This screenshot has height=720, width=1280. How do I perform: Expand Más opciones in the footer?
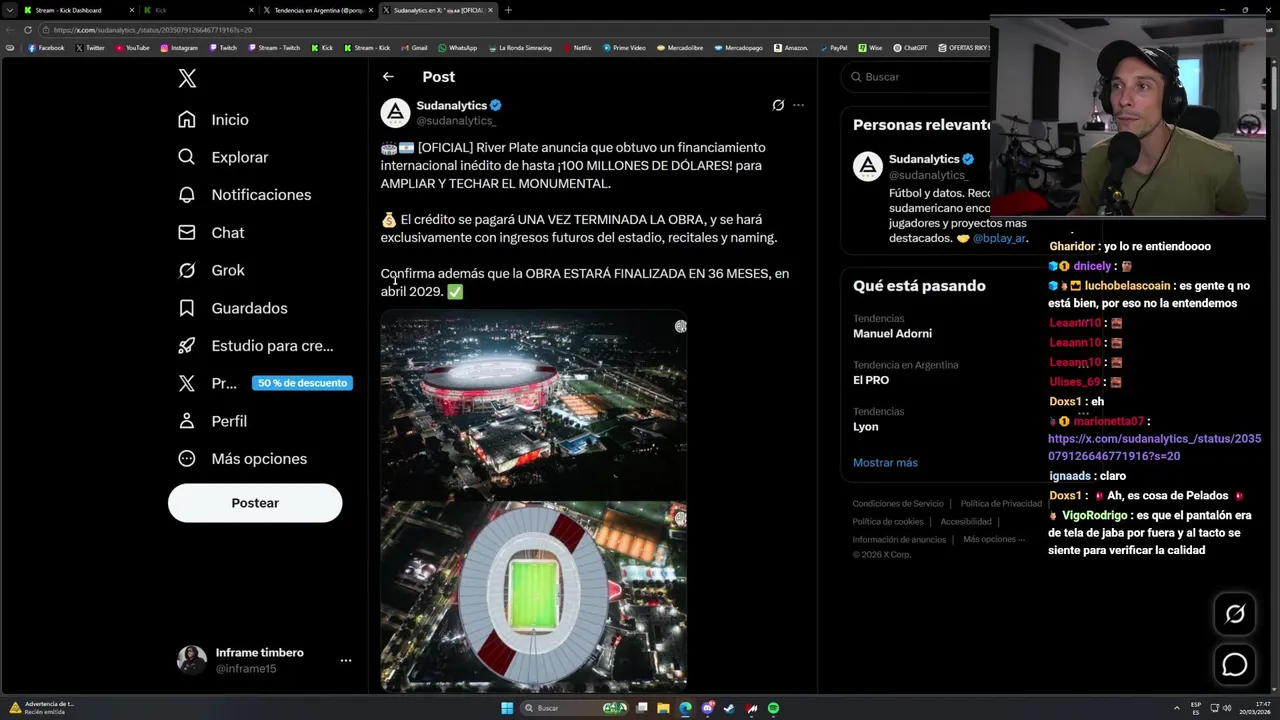click(994, 540)
